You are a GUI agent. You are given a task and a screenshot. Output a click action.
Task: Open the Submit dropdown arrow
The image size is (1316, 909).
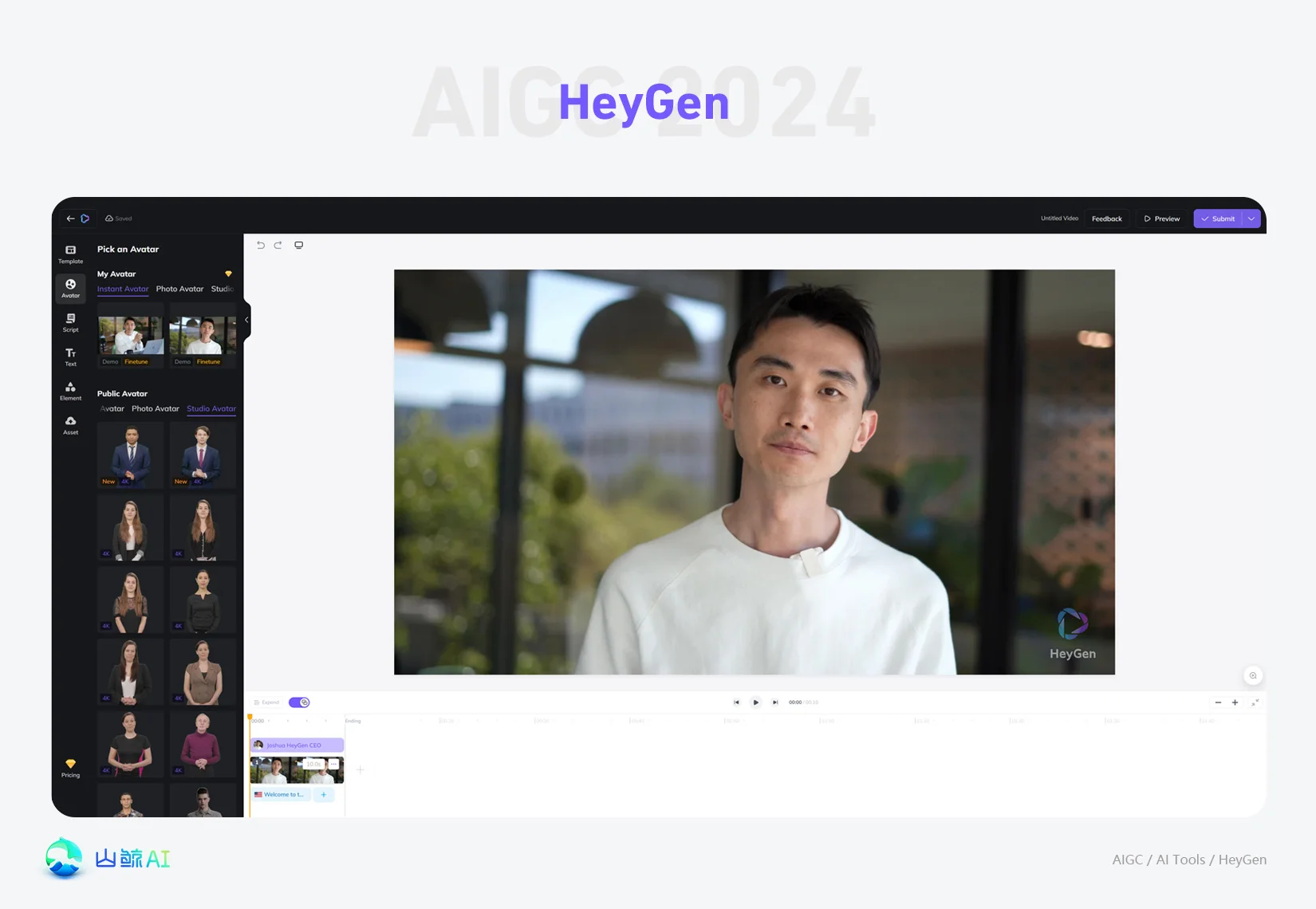click(x=1251, y=218)
